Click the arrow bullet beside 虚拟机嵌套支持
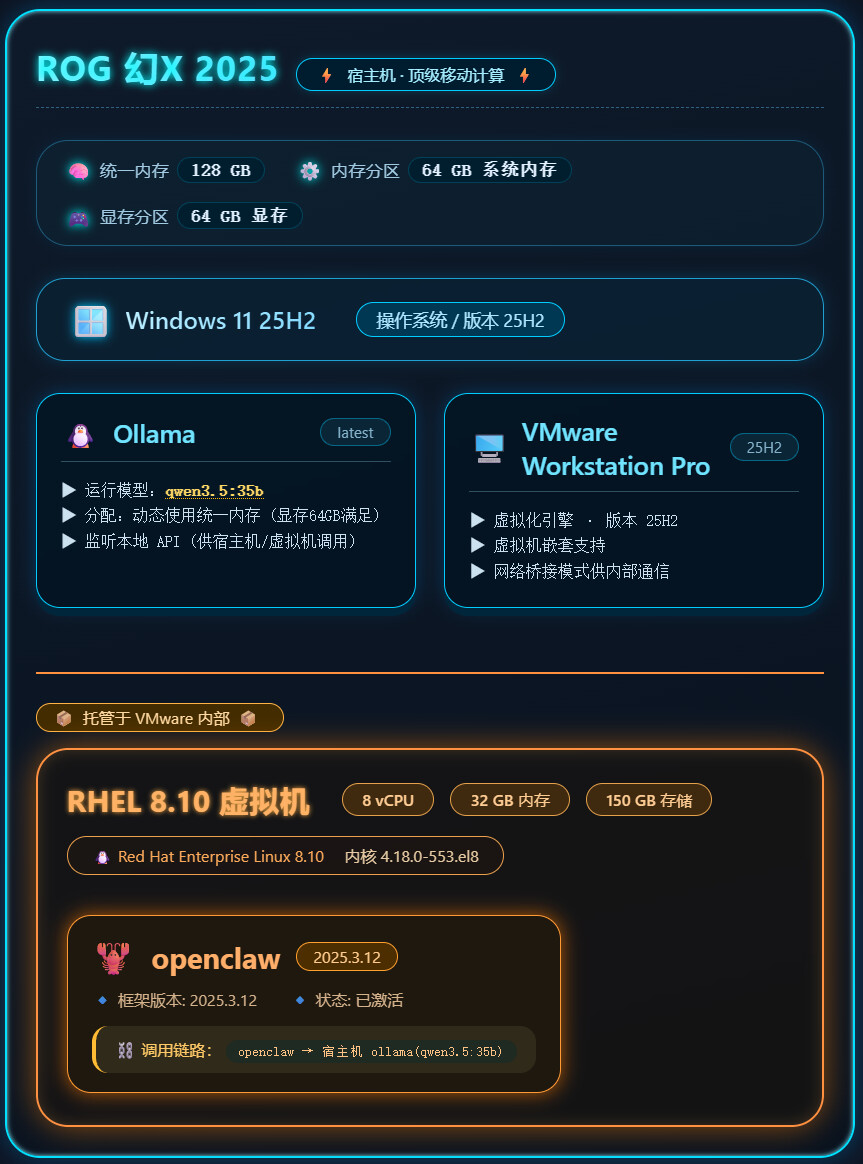The image size is (863, 1164). pos(478,545)
